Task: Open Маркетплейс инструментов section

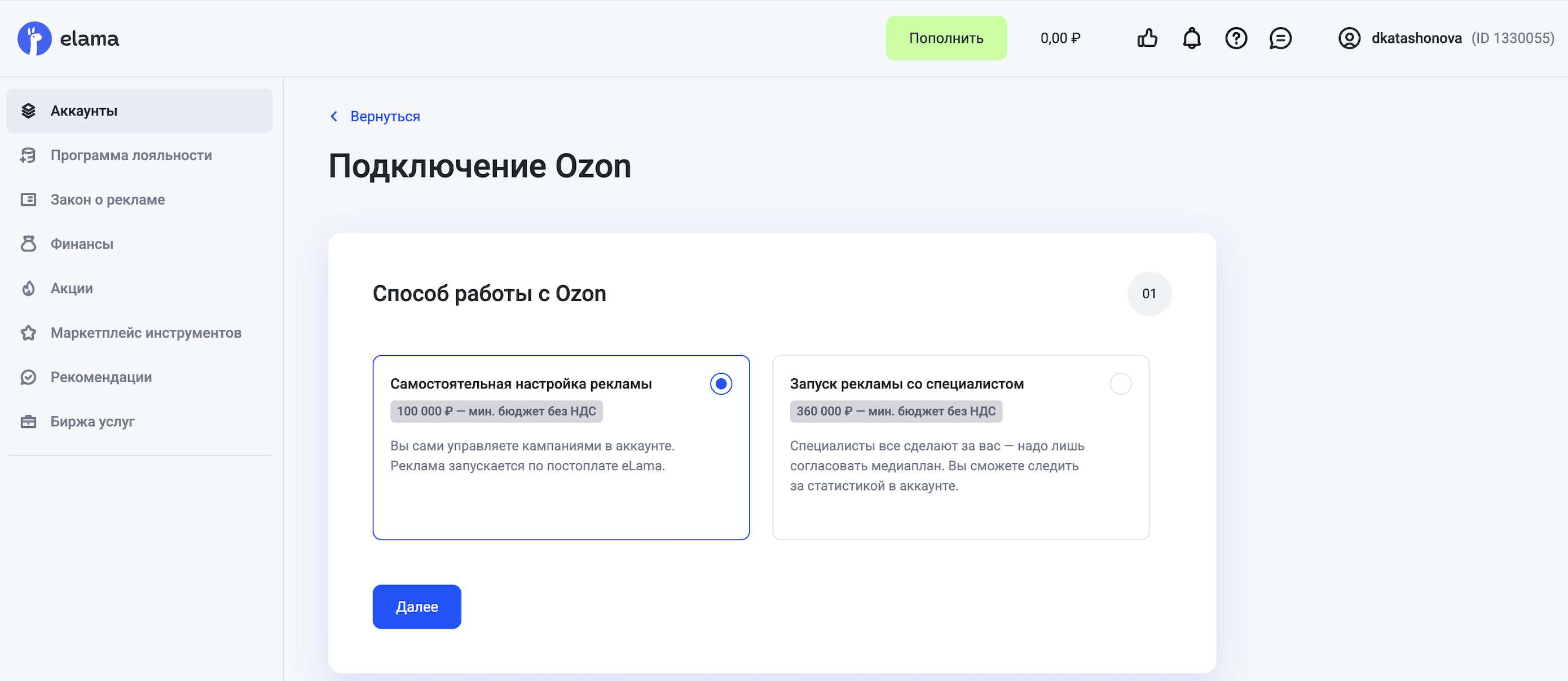Action: [139, 333]
